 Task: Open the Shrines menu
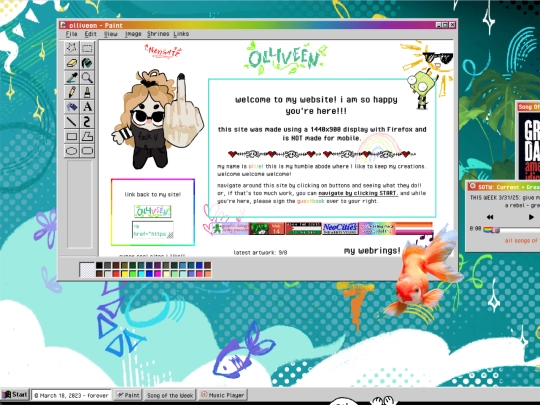pyautogui.click(x=158, y=34)
